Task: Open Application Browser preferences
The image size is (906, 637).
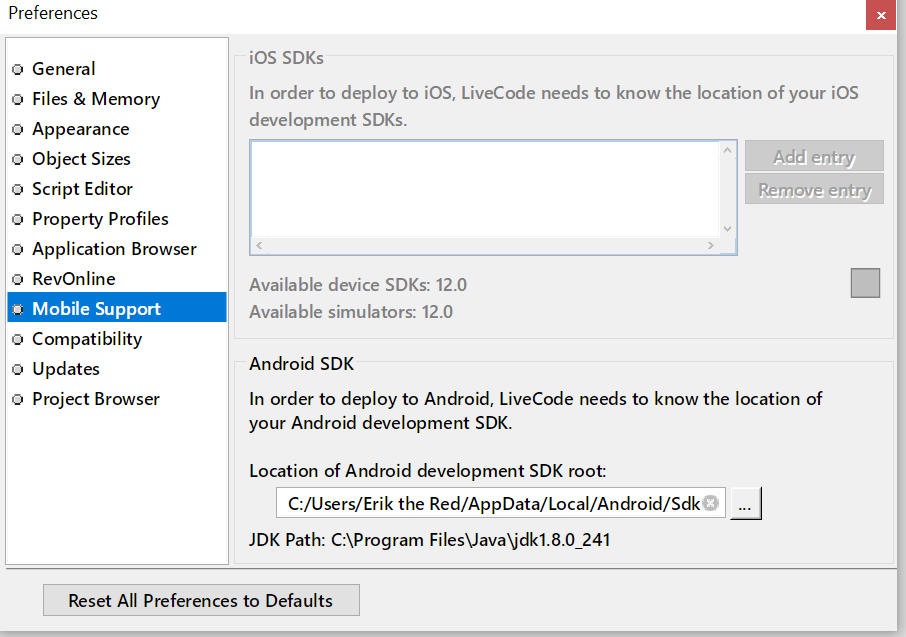Action: 114,249
